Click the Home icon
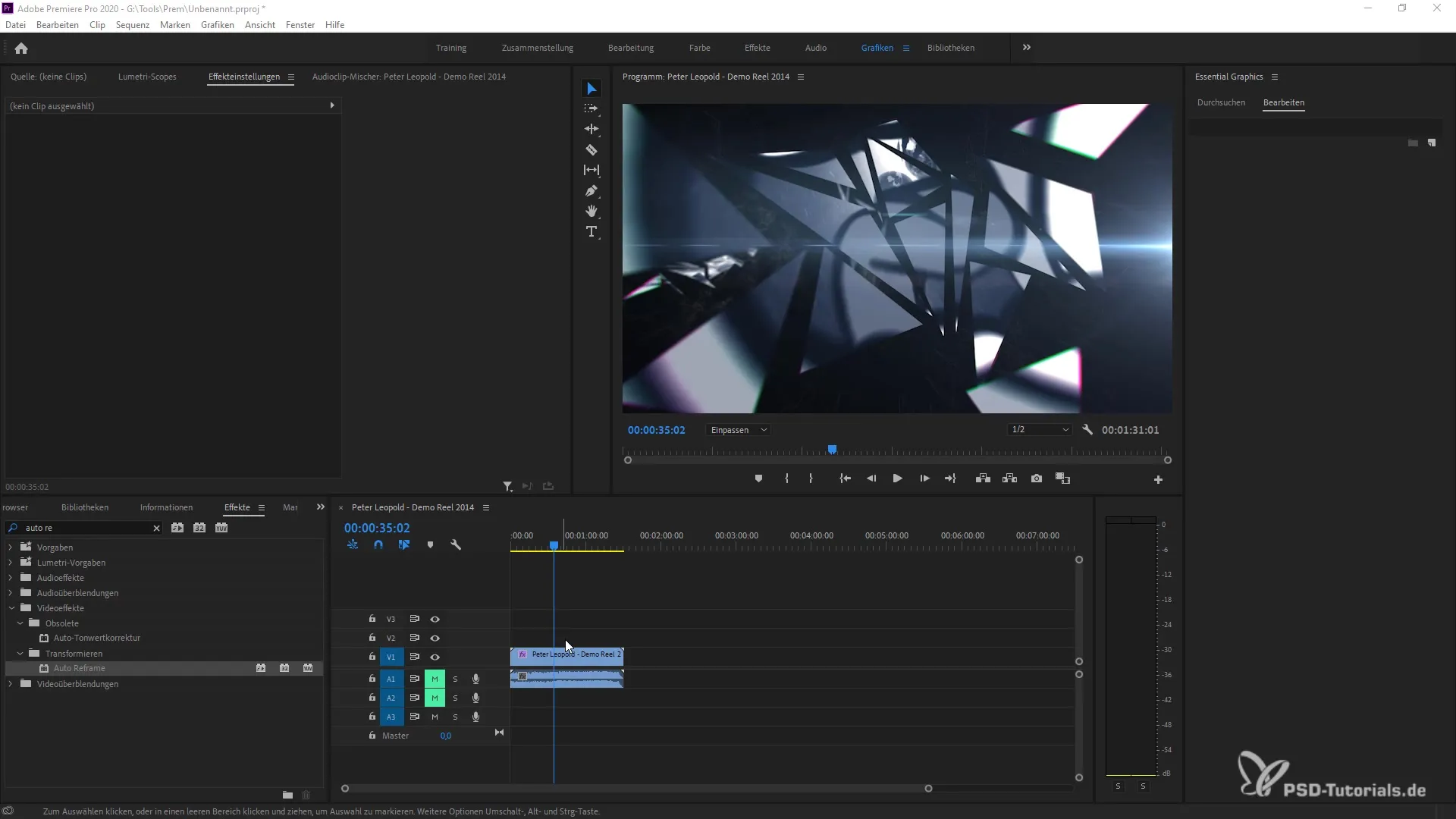This screenshot has height=819, width=1456. [21, 49]
